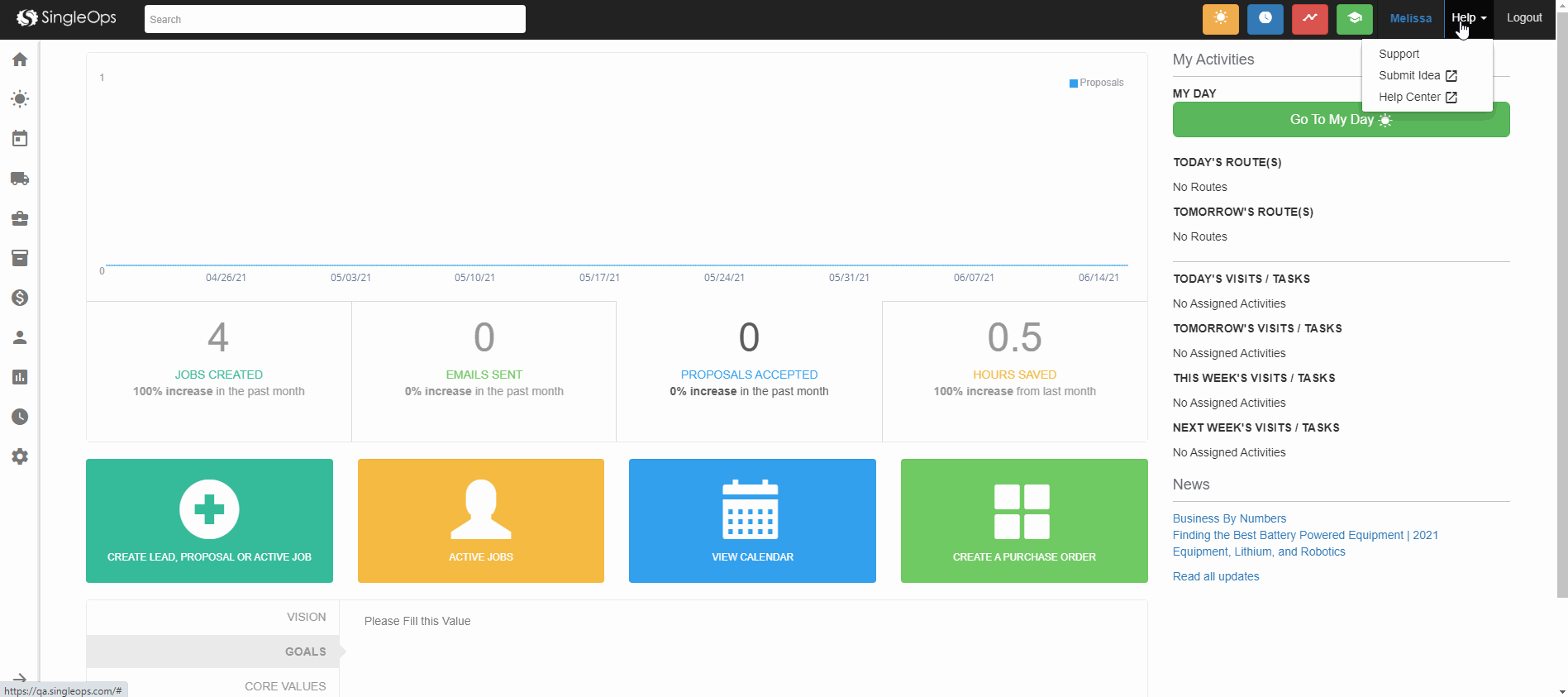This screenshot has height=697, width=1568.
Task: Click the home icon in the sidebar
Action: [20, 60]
